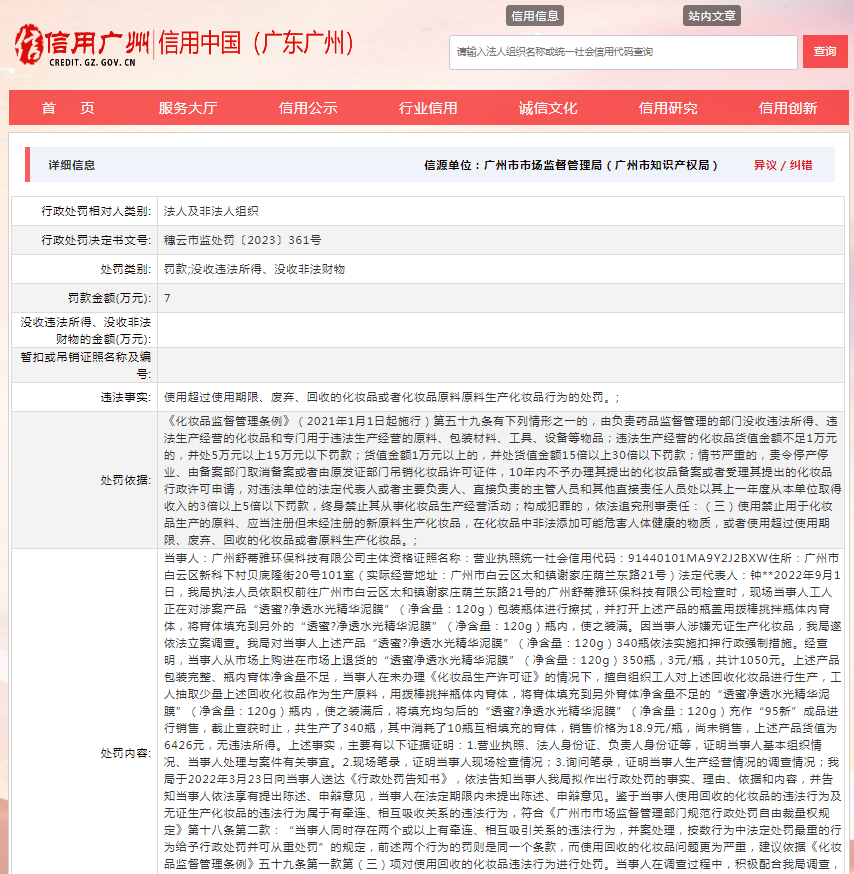The width and height of the screenshot is (854, 874).
Task: Go to 首页 in the navigation bar
Action: (68, 108)
